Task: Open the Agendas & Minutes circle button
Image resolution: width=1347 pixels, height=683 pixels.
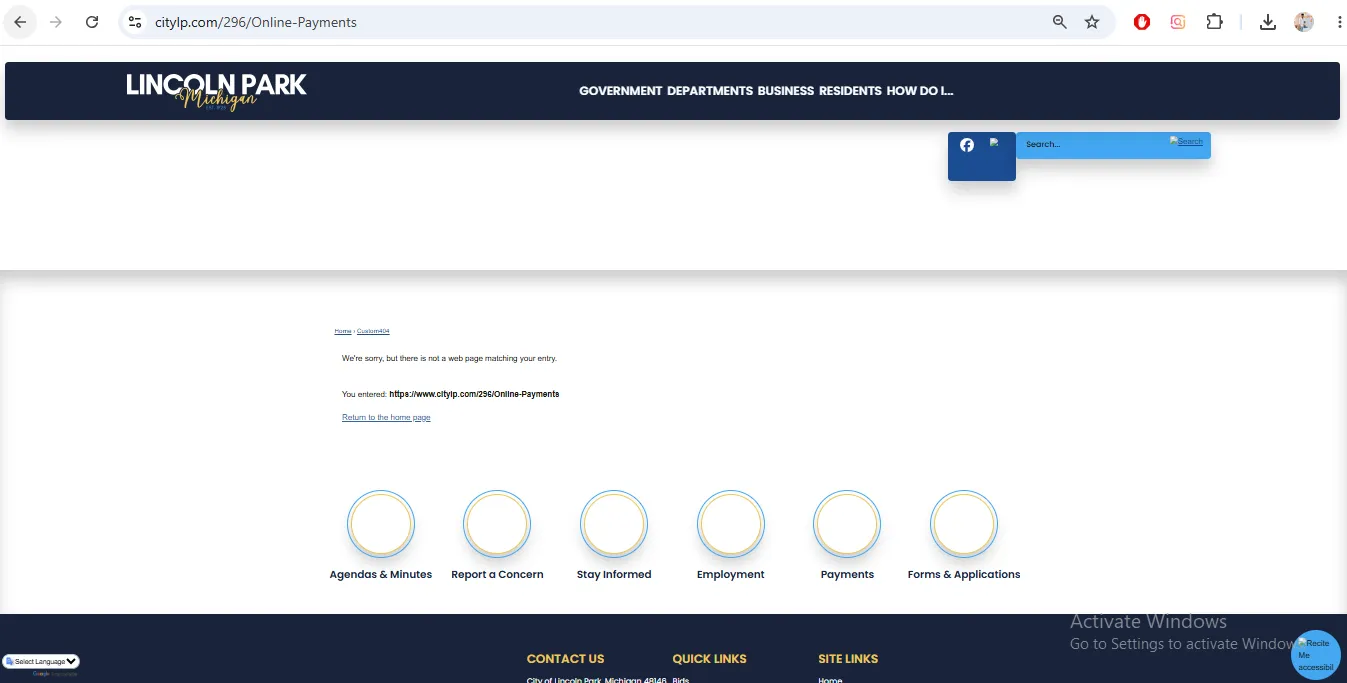Action: pos(381,524)
